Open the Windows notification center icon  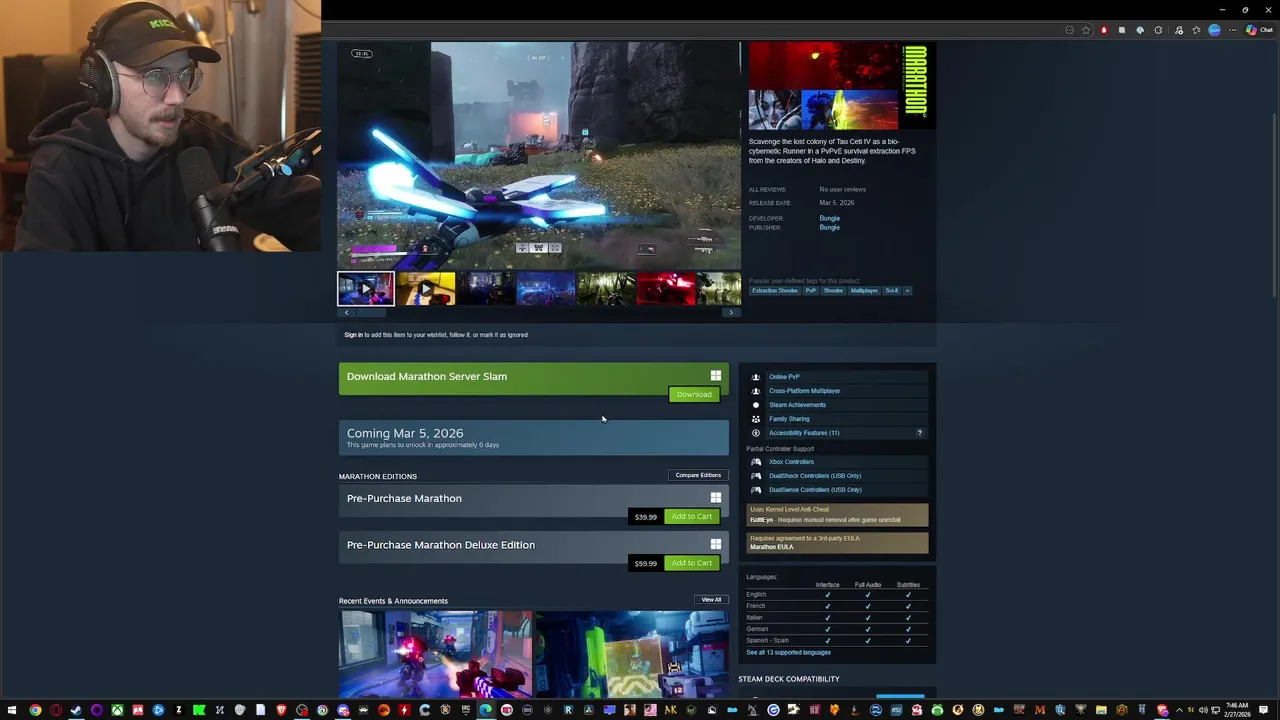point(1263,710)
